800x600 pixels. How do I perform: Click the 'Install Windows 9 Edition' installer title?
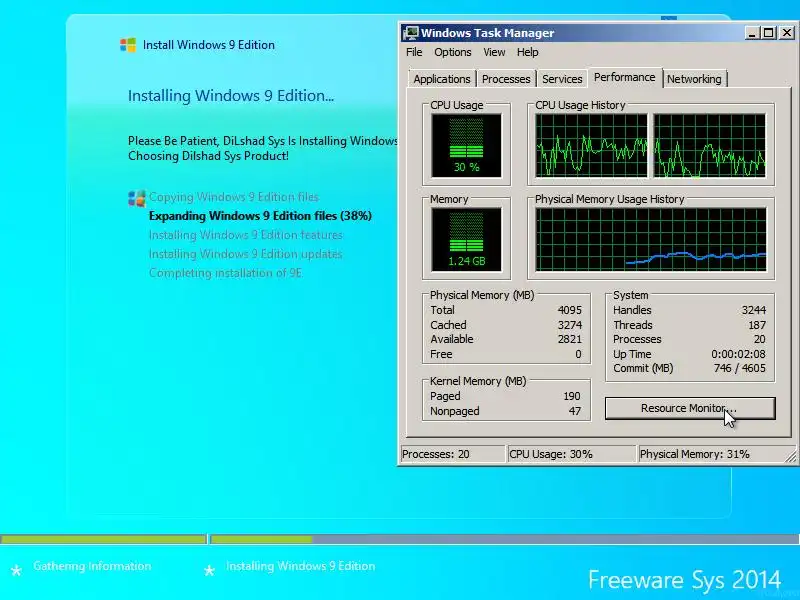pyautogui.click(x=209, y=45)
